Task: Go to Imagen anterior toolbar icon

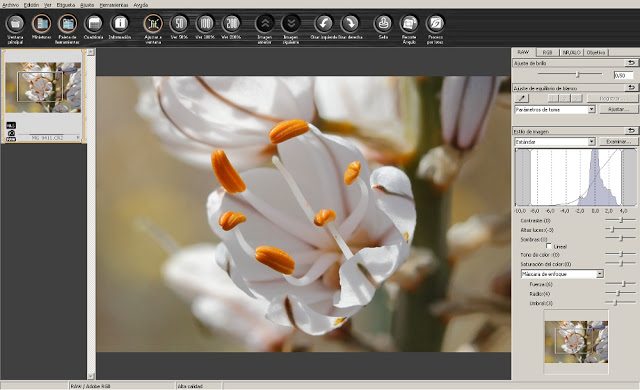Action: pyautogui.click(x=265, y=24)
